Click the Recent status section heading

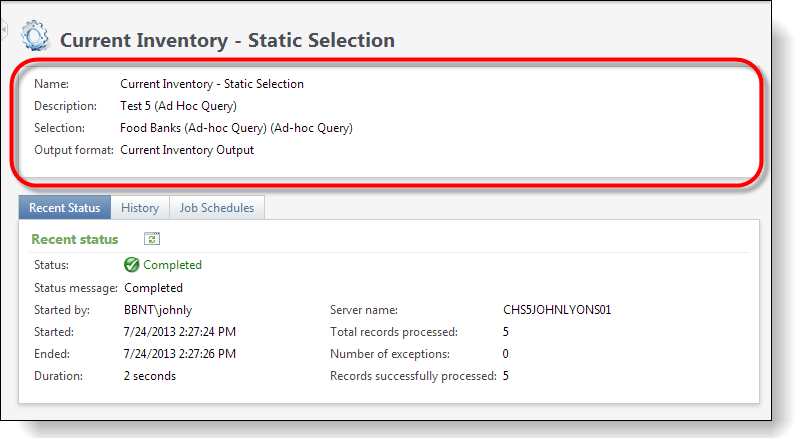pyautogui.click(x=75, y=239)
